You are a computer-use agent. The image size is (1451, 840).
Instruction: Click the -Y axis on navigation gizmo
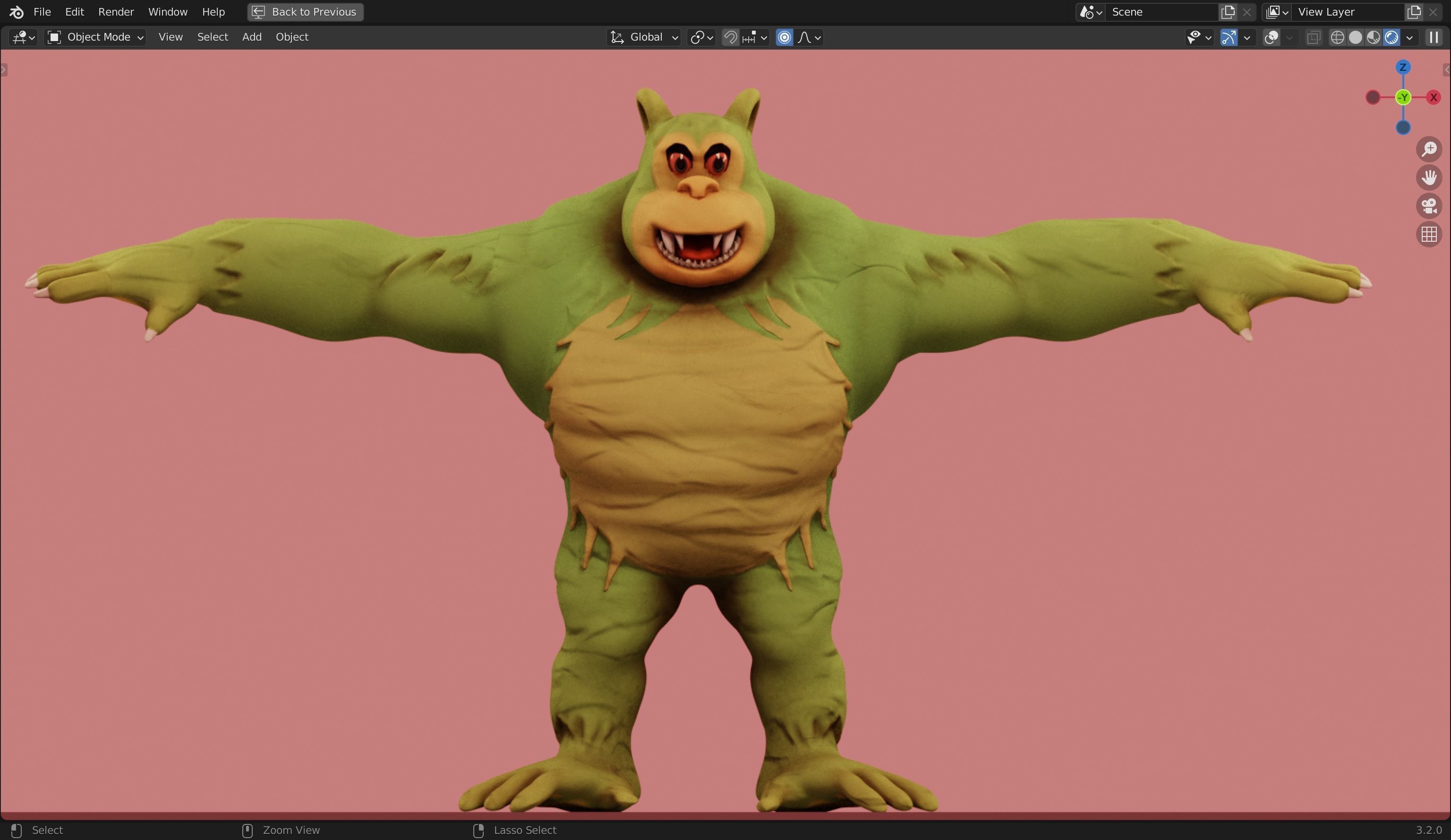click(1403, 97)
